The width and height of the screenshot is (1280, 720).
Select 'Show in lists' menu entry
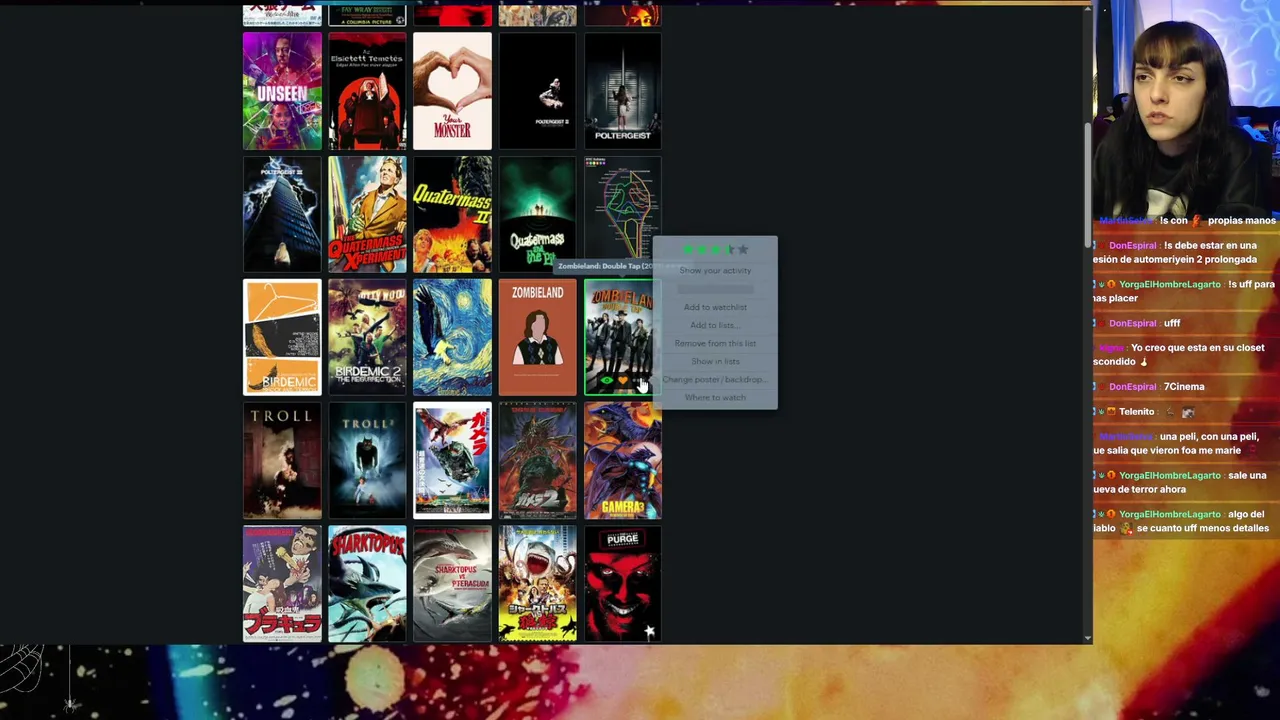715,361
